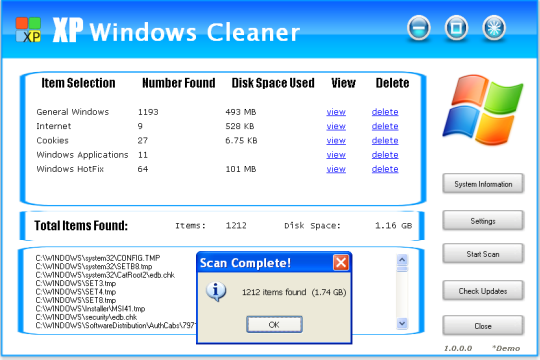Click the 6.75 KB disk space value

[241, 141]
